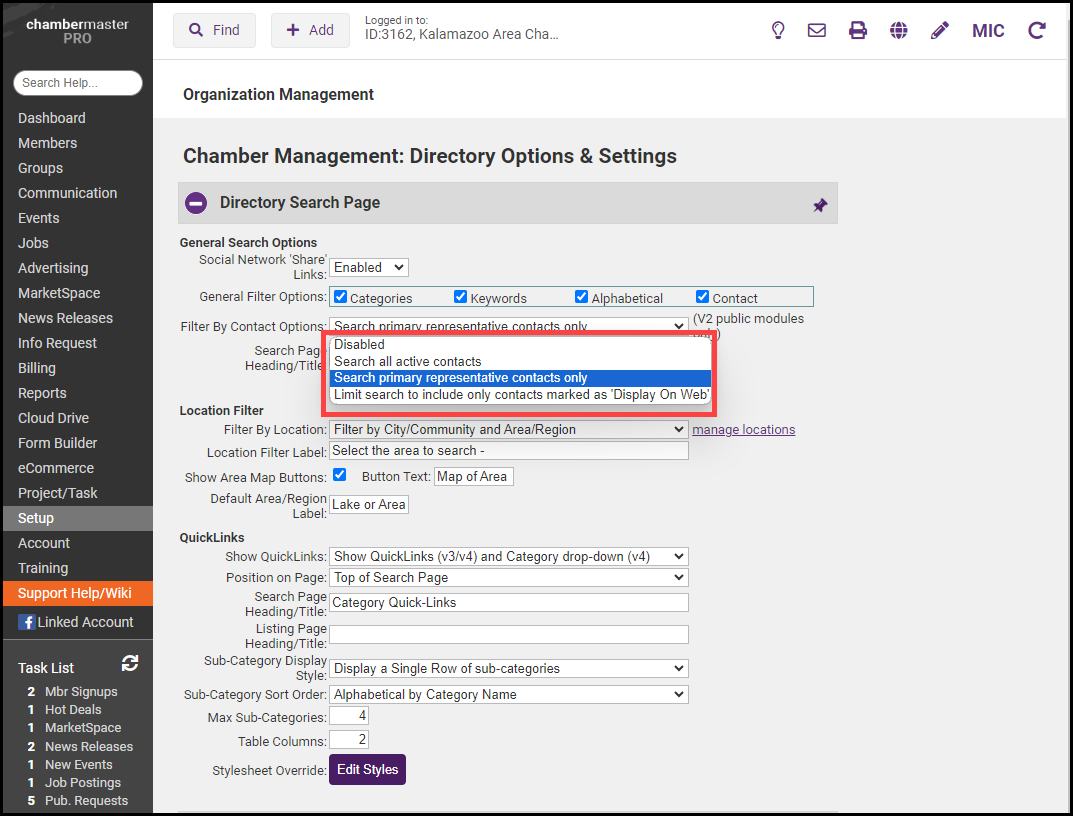Viewport: 1073px width, 816px height.
Task: Open the Filter By Location dropdown
Action: point(508,430)
